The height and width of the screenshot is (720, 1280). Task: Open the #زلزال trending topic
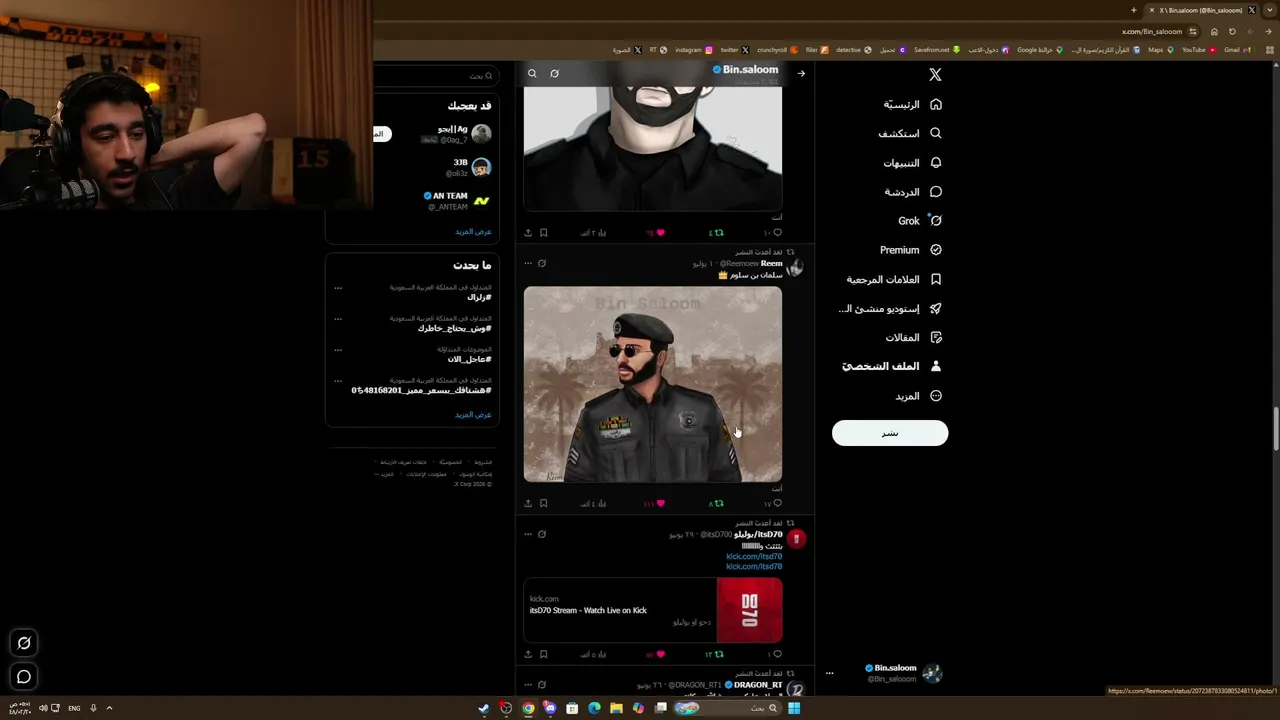coord(479,297)
